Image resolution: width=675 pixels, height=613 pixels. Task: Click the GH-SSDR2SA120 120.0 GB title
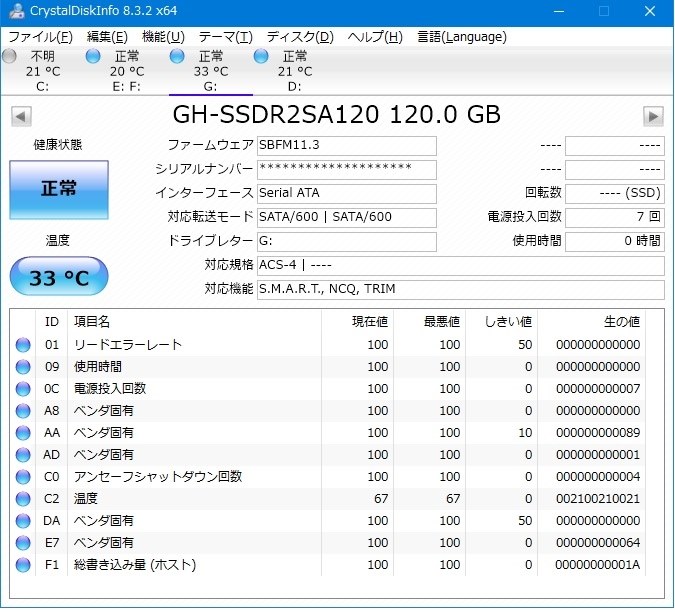point(337,115)
